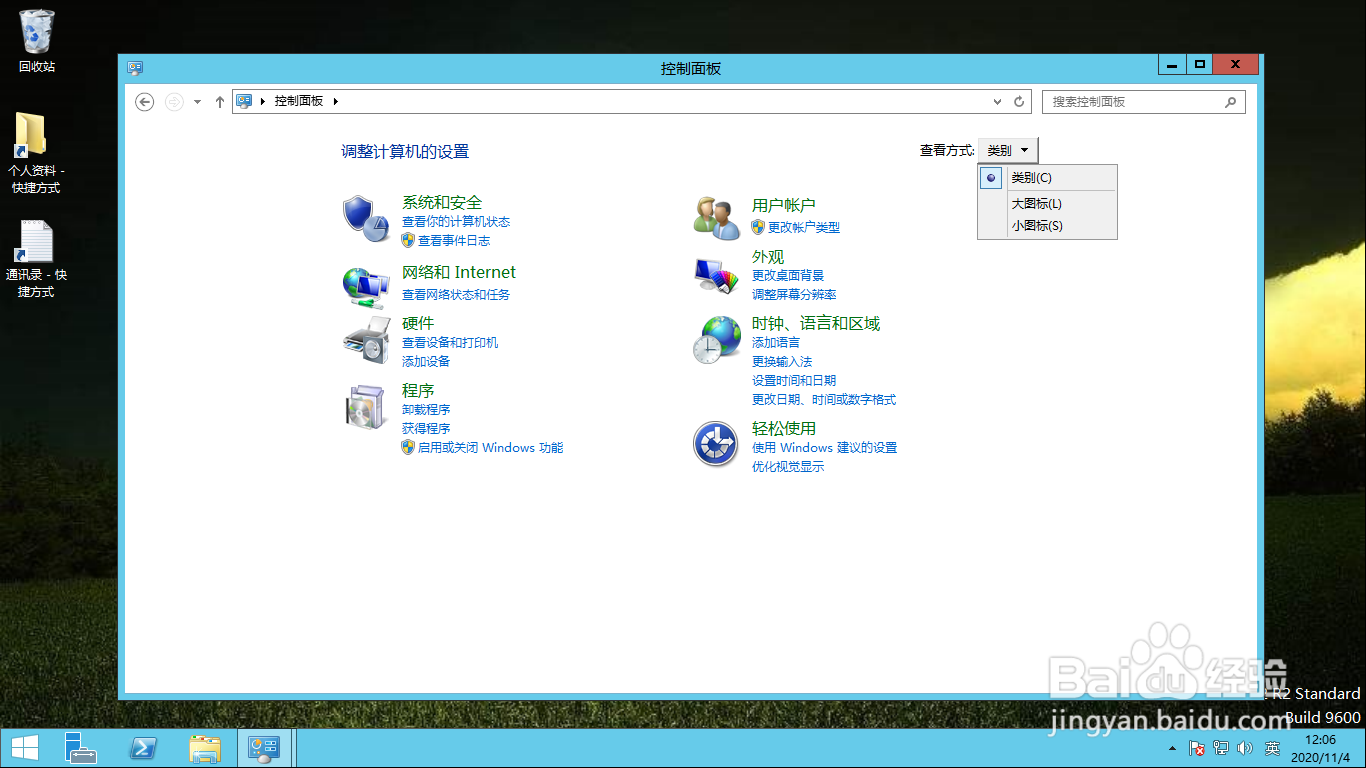Click the volume speaker tray icon
This screenshot has height=768, width=1366.
tap(1245, 748)
